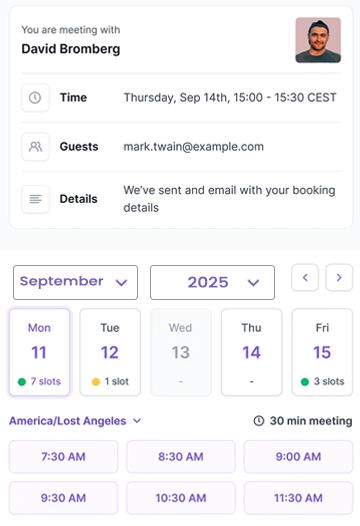Click David Bromberg's profile photo
This screenshot has width=360, height=526.
click(x=318, y=40)
